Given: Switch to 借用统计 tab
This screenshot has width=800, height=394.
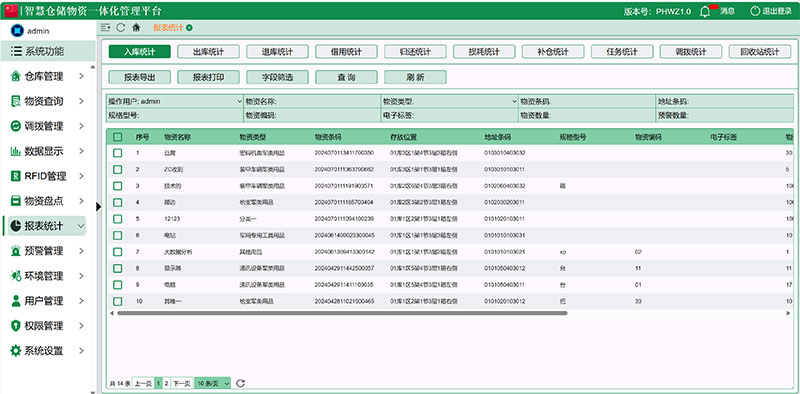Looking at the screenshot, I should point(346,52).
